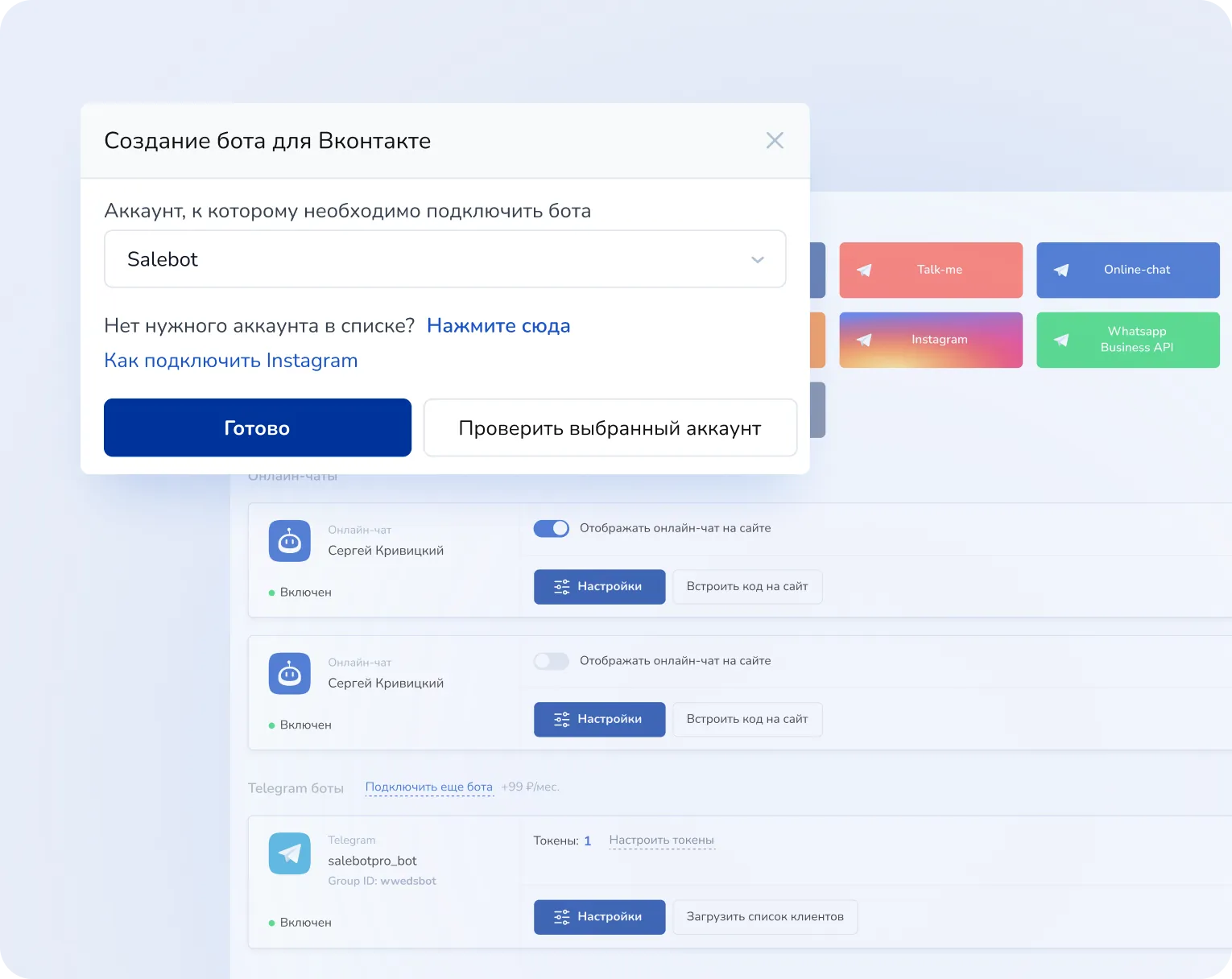The width and height of the screenshot is (1232, 979).
Task: Open Настроить токены for Telegram bot
Action: (x=661, y=841)
